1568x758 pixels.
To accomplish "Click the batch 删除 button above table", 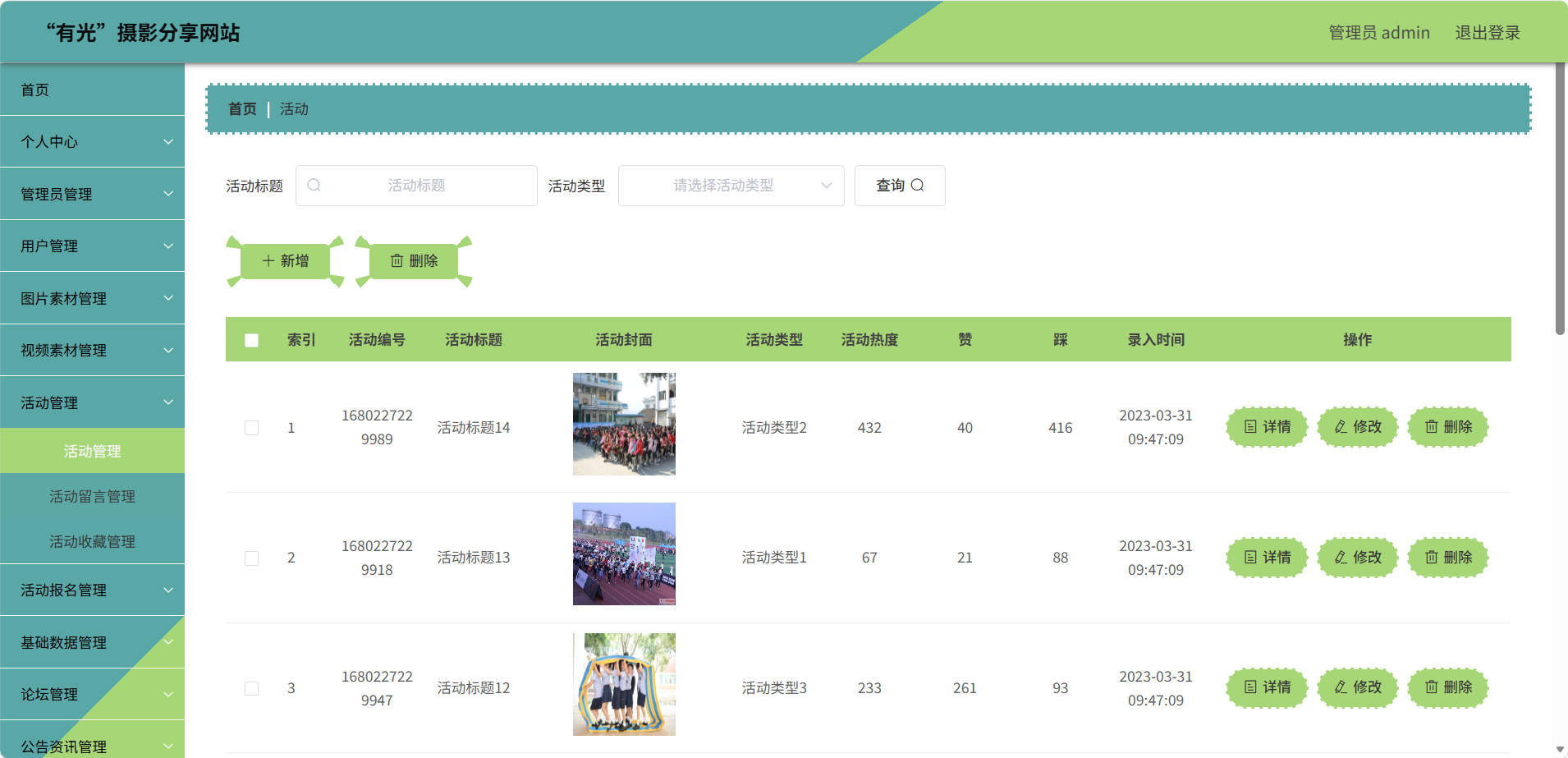I will coord(414,261).
